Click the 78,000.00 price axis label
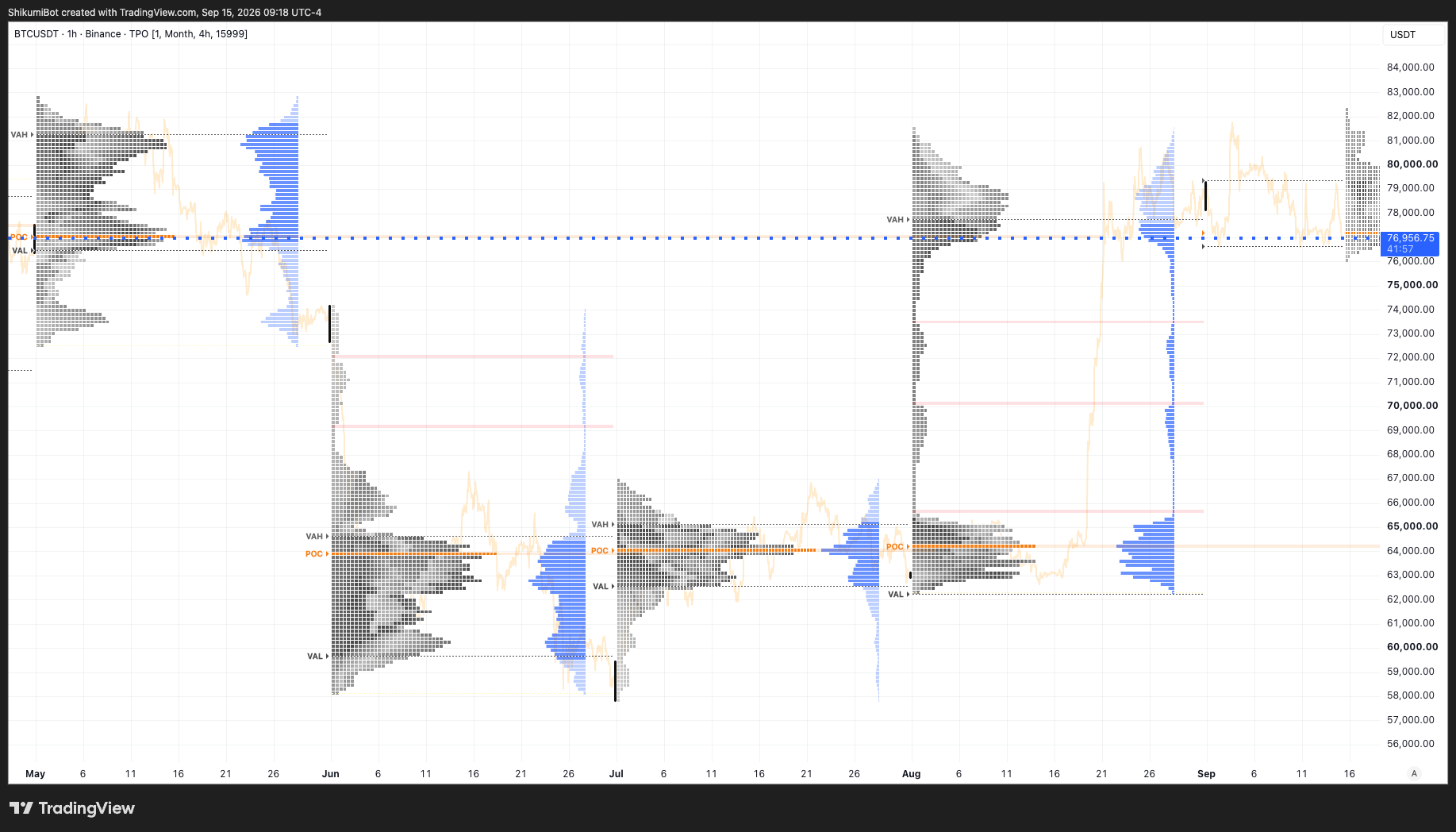Viewport: 1456px width, 832px height. tap(1411, 213)
